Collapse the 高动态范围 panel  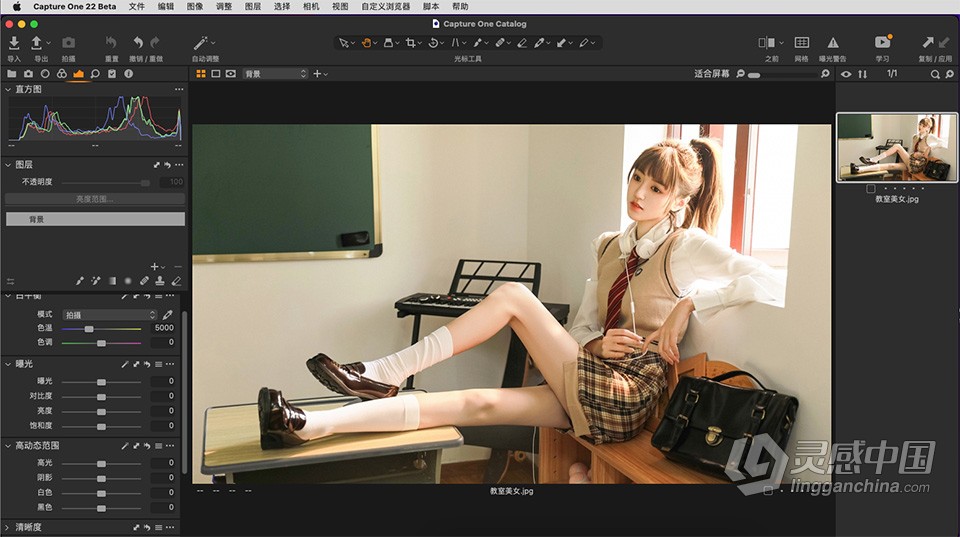pos(8,446)
